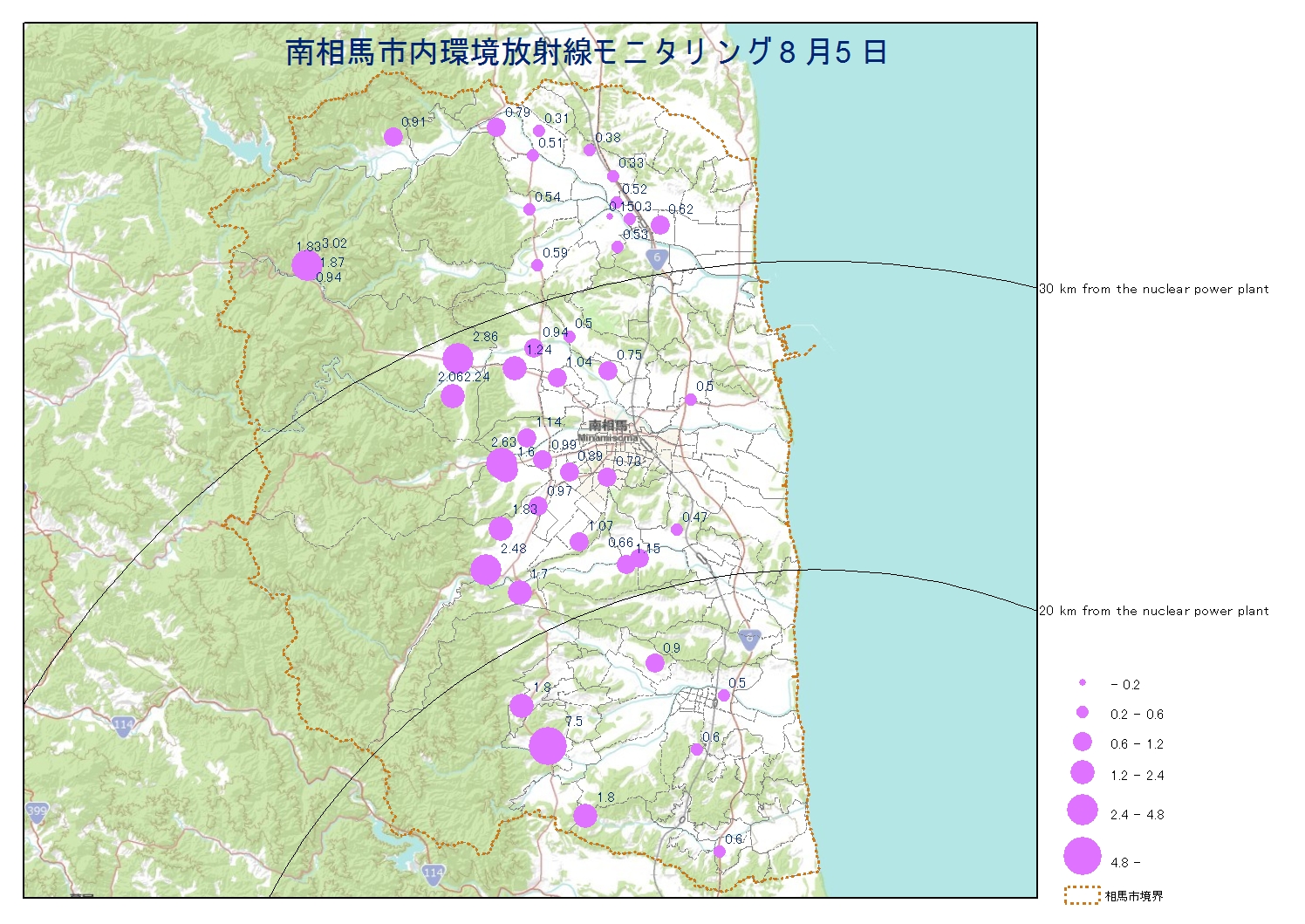1305x924 pixels.
Task: Click the legend circle for 4.8 and above
Action: 1083,856
